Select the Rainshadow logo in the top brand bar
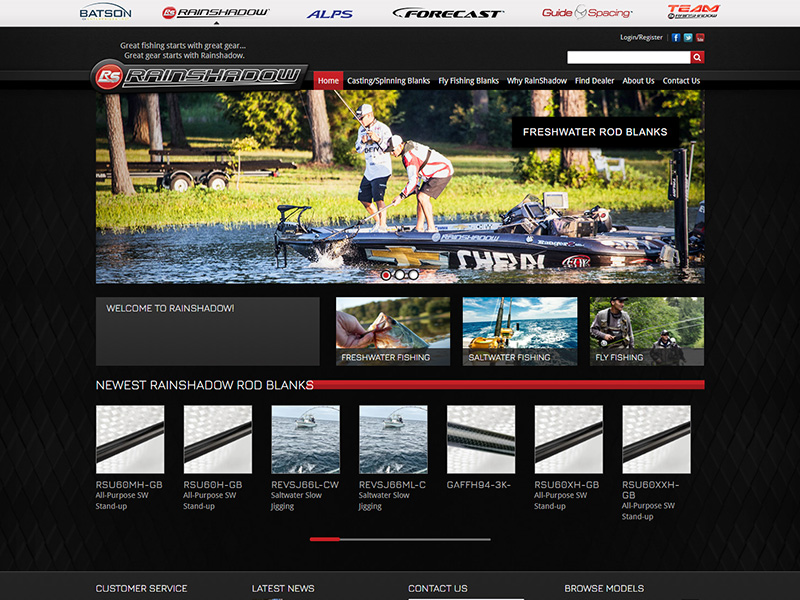 [x=215, y=12]
